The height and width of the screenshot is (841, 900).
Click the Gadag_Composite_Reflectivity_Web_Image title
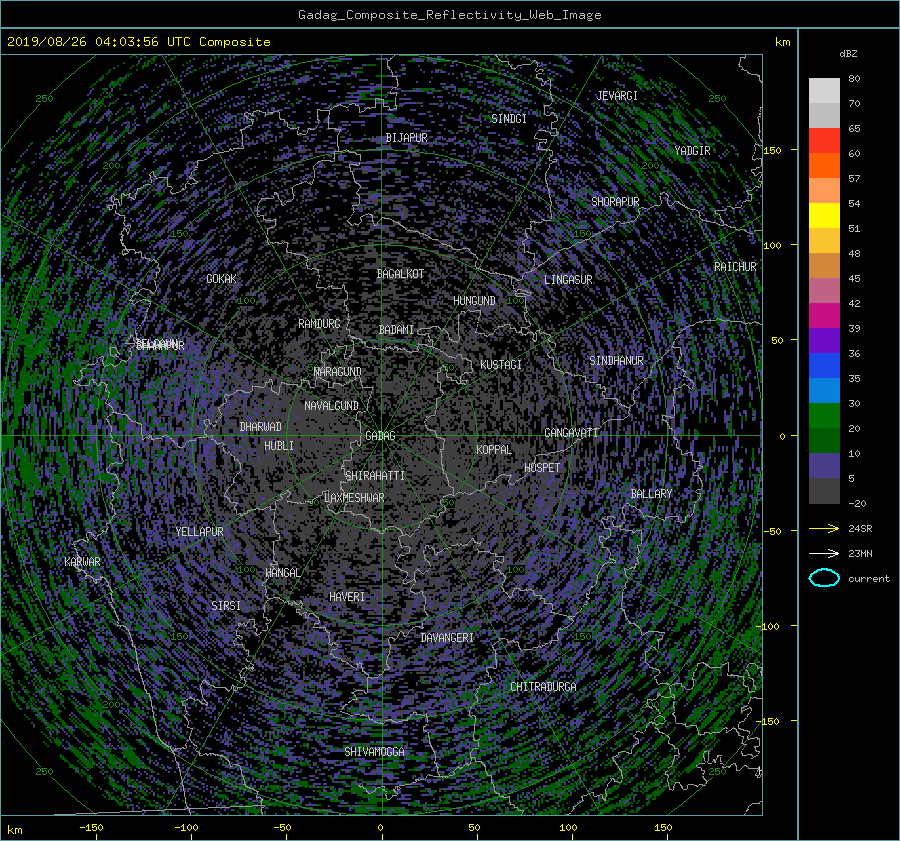pyautogui.click(x=449, y=15)
